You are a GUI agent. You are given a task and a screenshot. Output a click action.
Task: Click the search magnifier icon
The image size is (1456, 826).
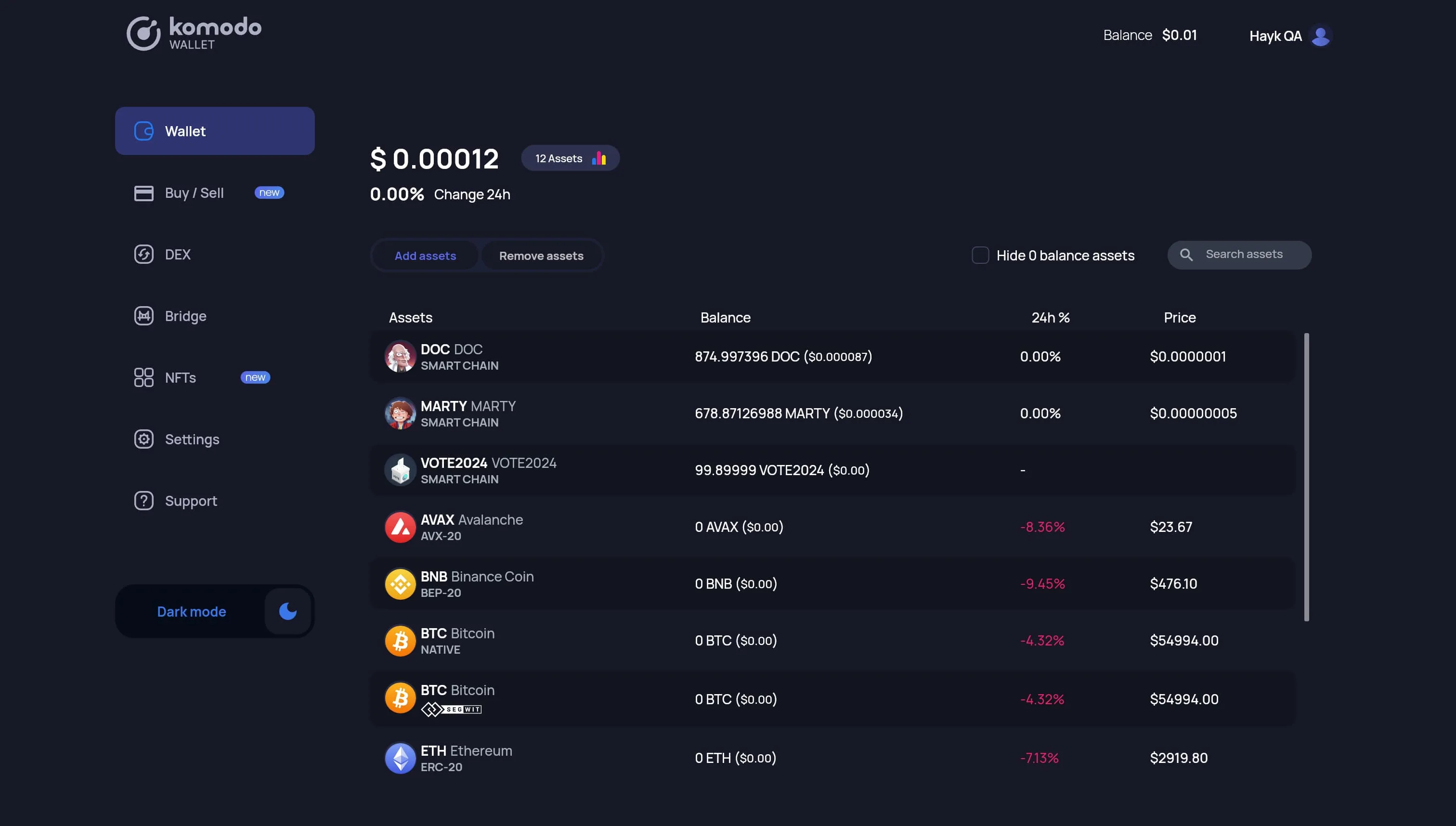pyautogui.click(x=1186, y=255)
